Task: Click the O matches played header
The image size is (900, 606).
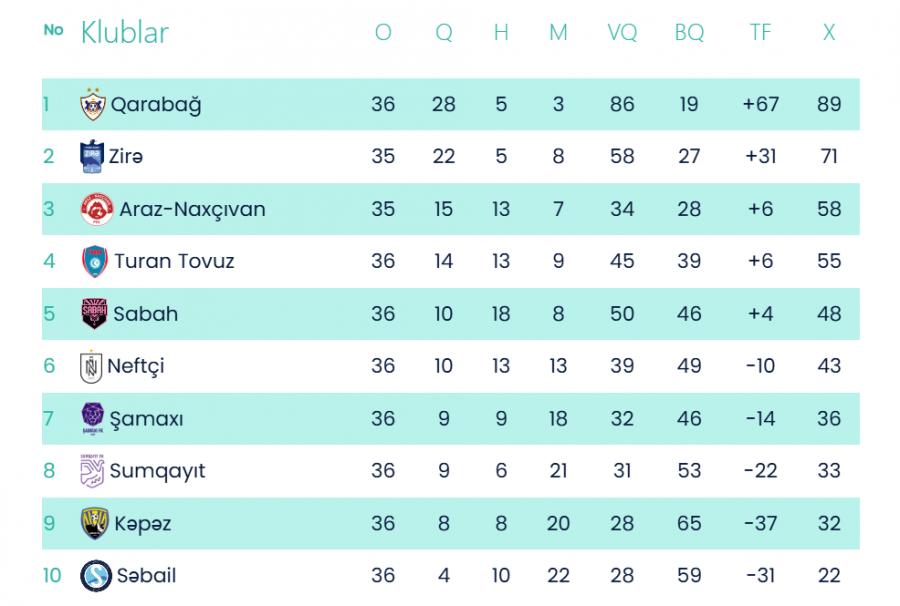Action: [x=383, y=32]
